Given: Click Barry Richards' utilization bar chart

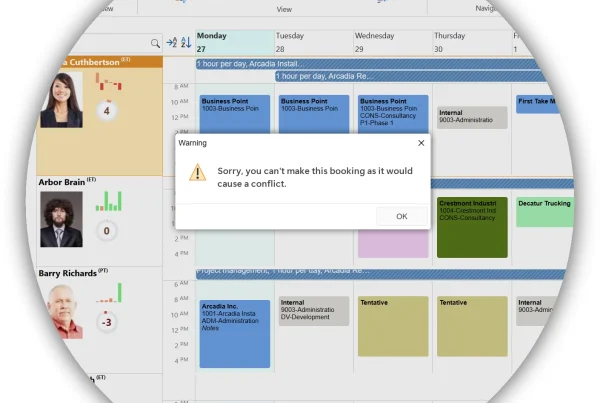Looking at the screenshot, I should (109, 293).
